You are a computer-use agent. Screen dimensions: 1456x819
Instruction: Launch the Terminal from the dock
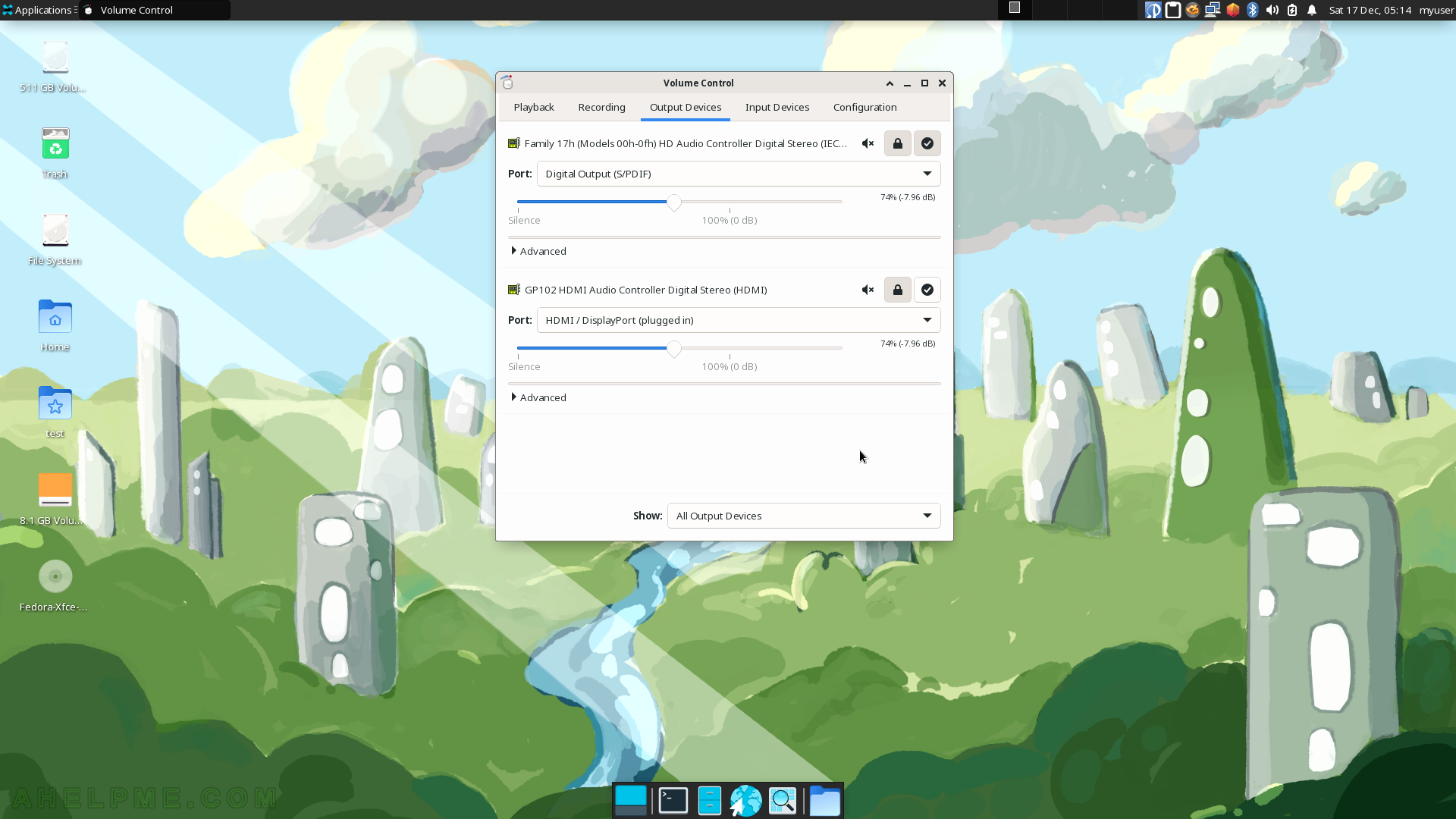tap(673, 801)
